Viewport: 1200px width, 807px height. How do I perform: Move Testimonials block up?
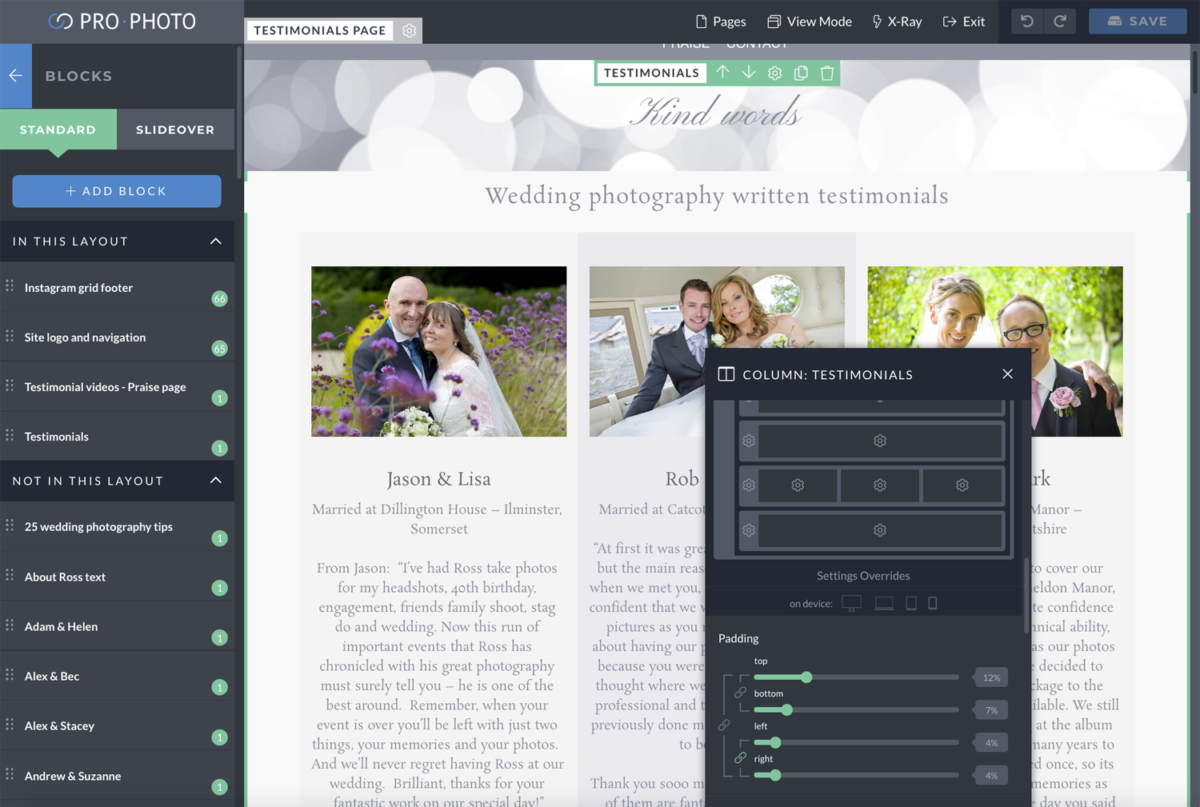pos(722,73)
